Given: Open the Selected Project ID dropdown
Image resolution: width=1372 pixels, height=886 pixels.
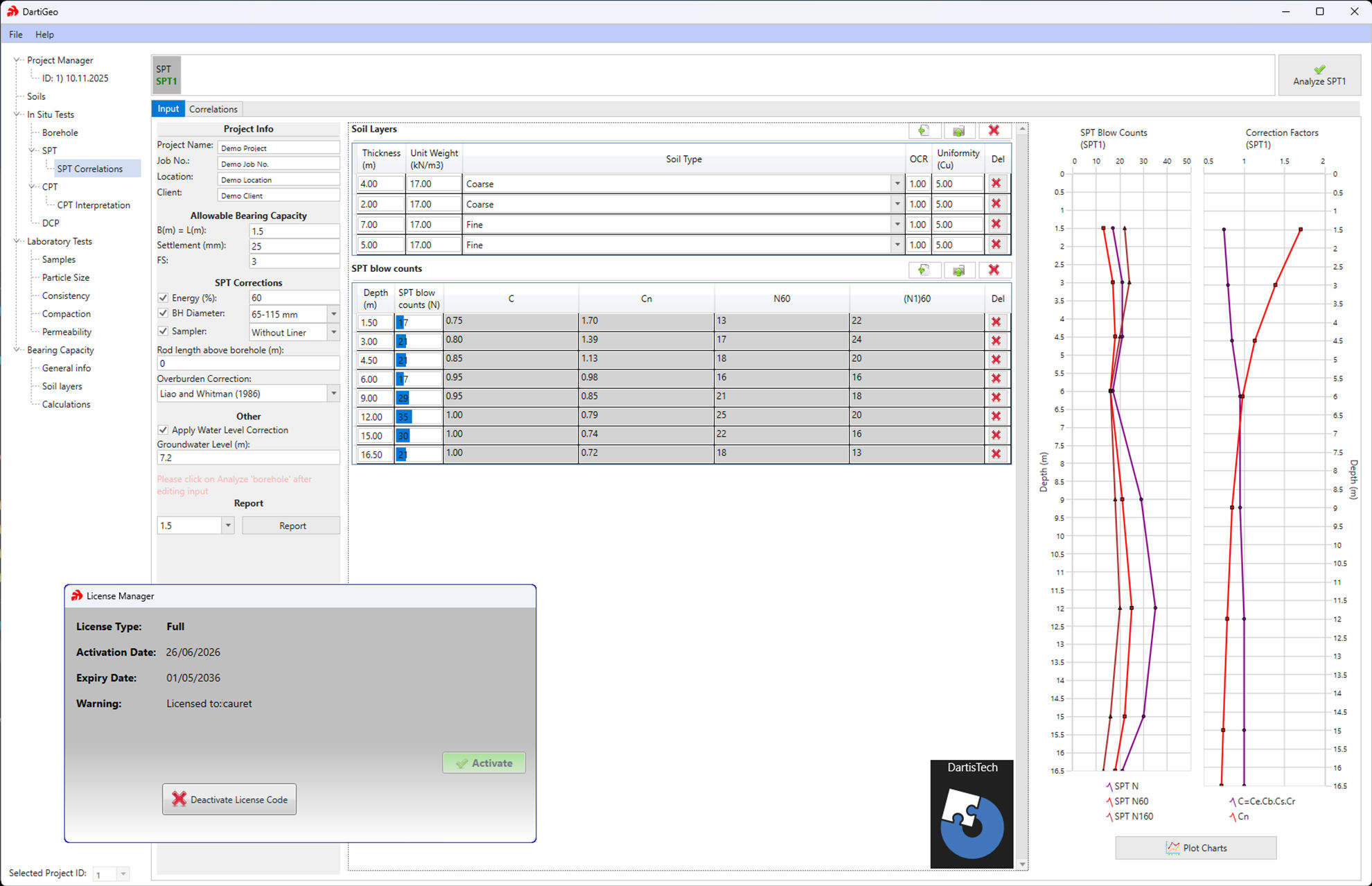Looking at the screenshot, I should coord(123,874).
